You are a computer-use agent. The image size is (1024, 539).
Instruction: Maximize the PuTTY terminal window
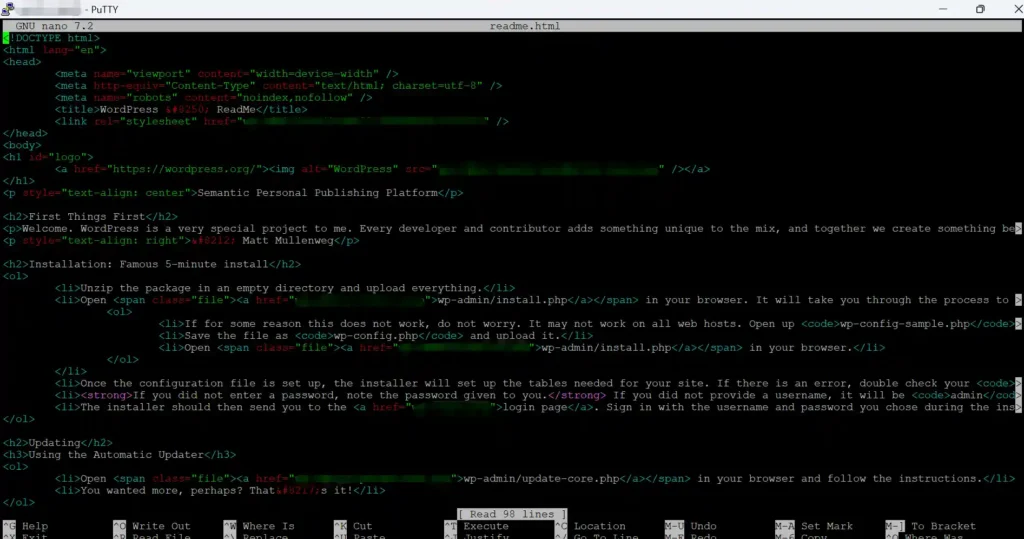(x=980, y=9)
